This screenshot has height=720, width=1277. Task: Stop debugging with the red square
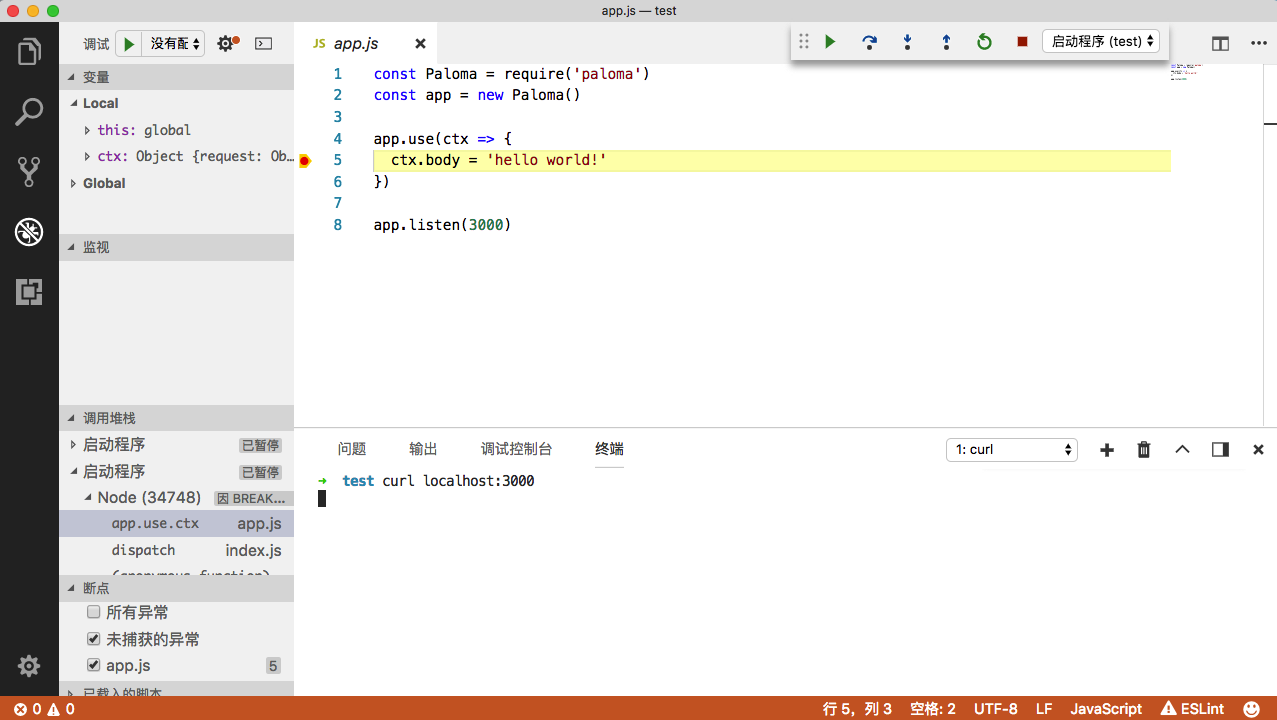[x=1022, y=42]
